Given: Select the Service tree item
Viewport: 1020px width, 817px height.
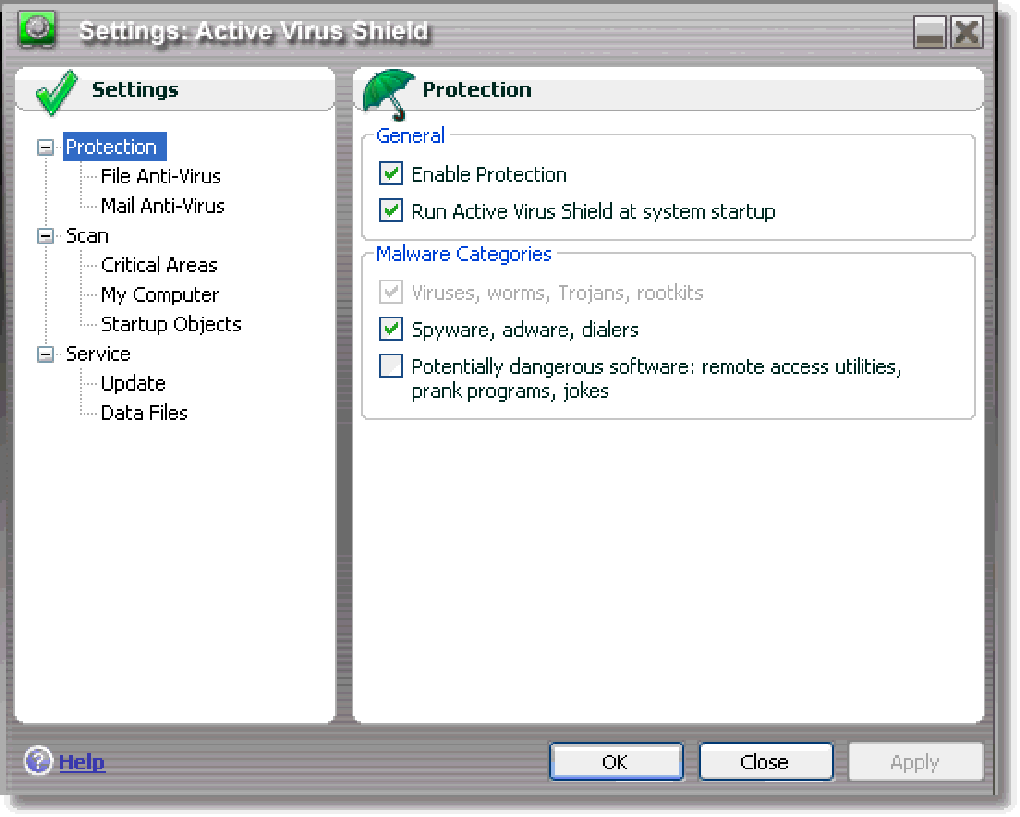Looking at the screenshot, I should [98, 355].
